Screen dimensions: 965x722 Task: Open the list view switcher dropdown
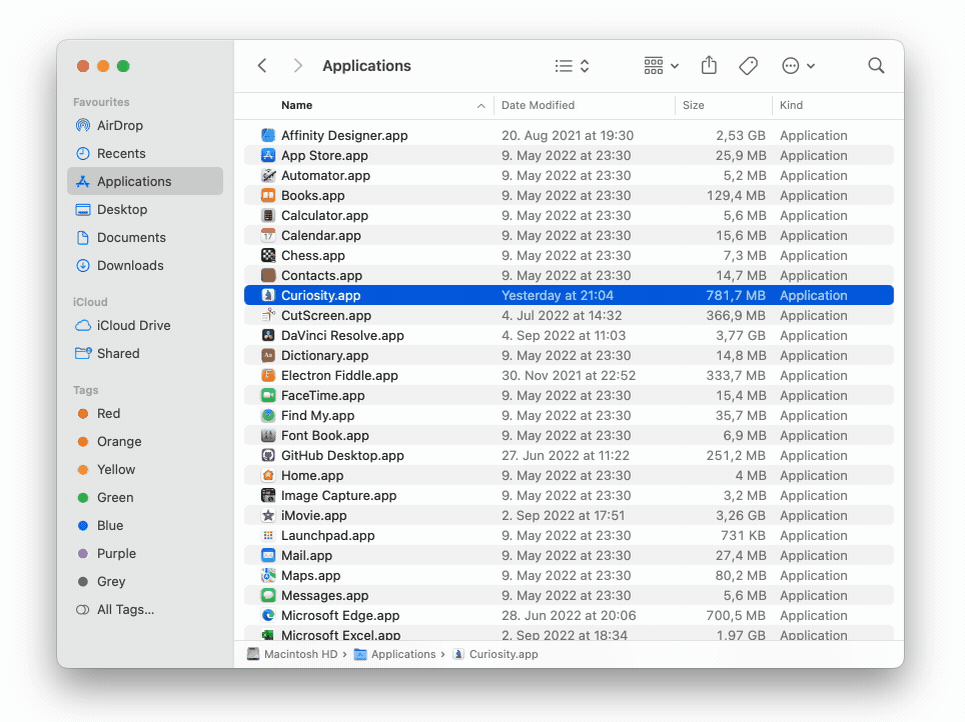point(572,66)
